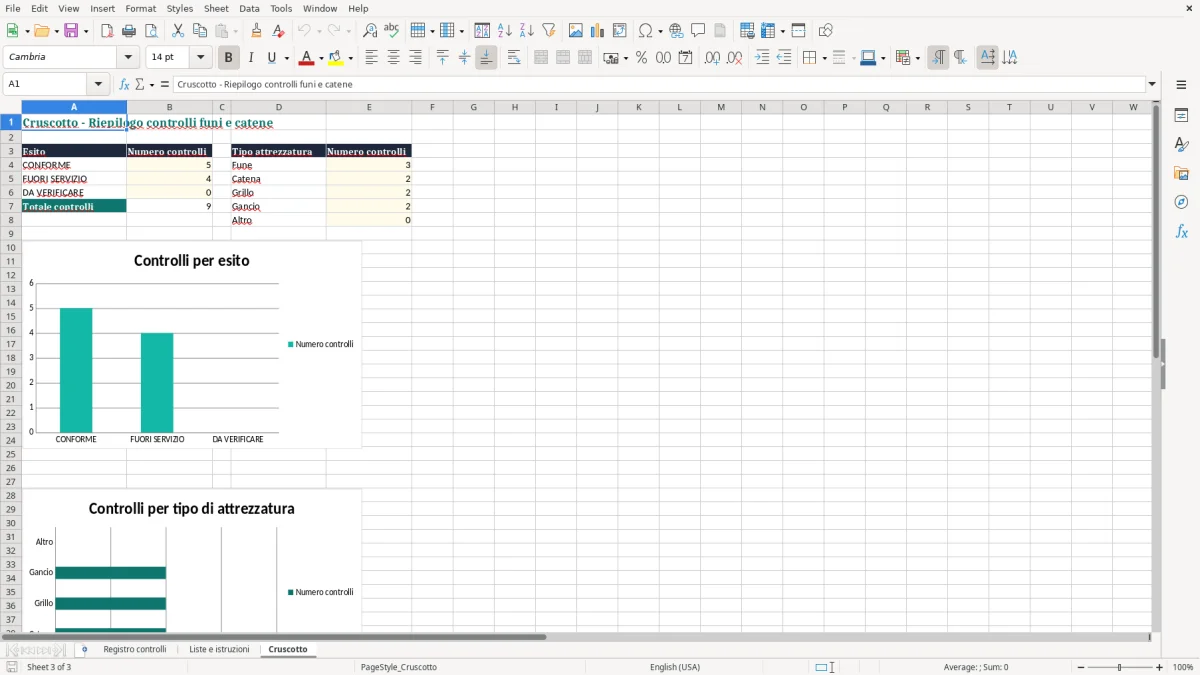The image size is (1200, 675).
Task: Expand the Name Box dropdown
Action: [x=98, y=85]
